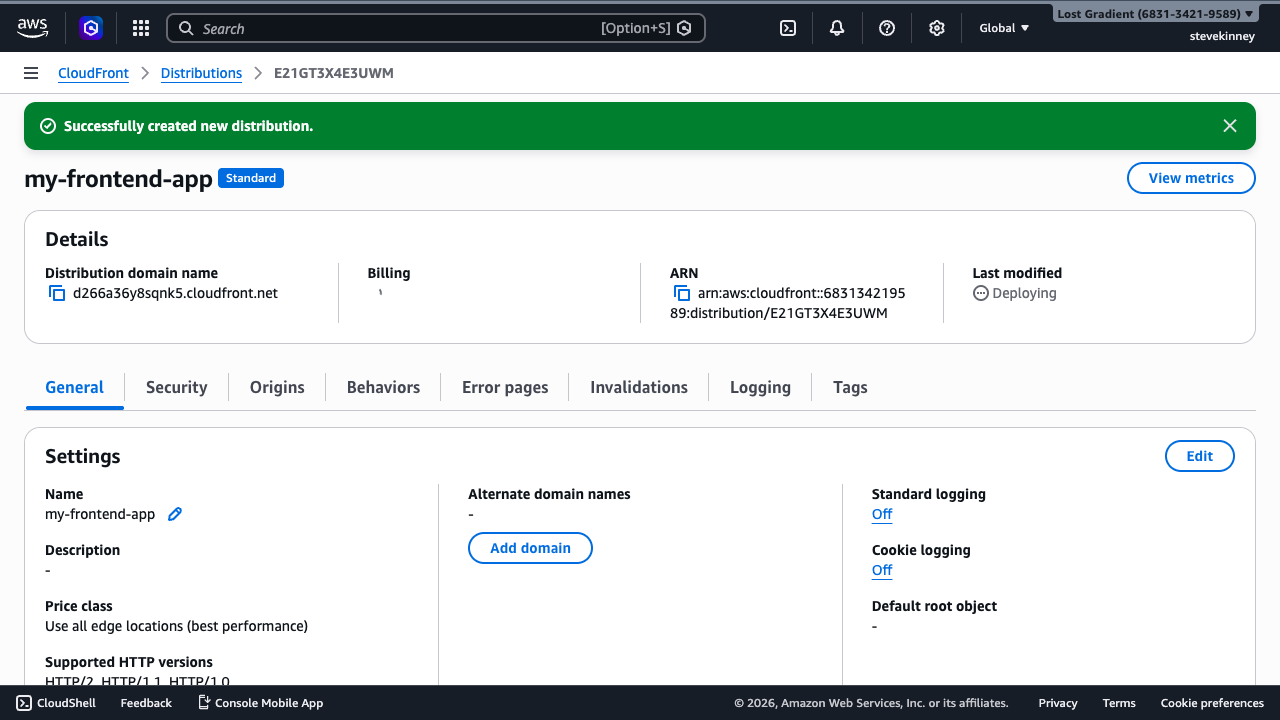Image resolution: width=1280 pixels, height=720 pixels.
Task: Open the Terms footer link
Action: tap(1119, 703)
